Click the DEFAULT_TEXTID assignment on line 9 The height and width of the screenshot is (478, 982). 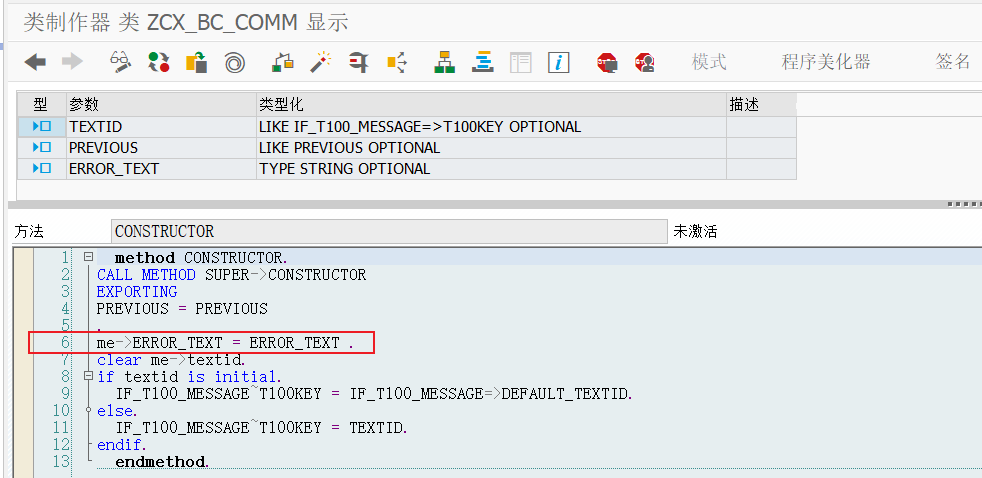[x=375, y=393]
